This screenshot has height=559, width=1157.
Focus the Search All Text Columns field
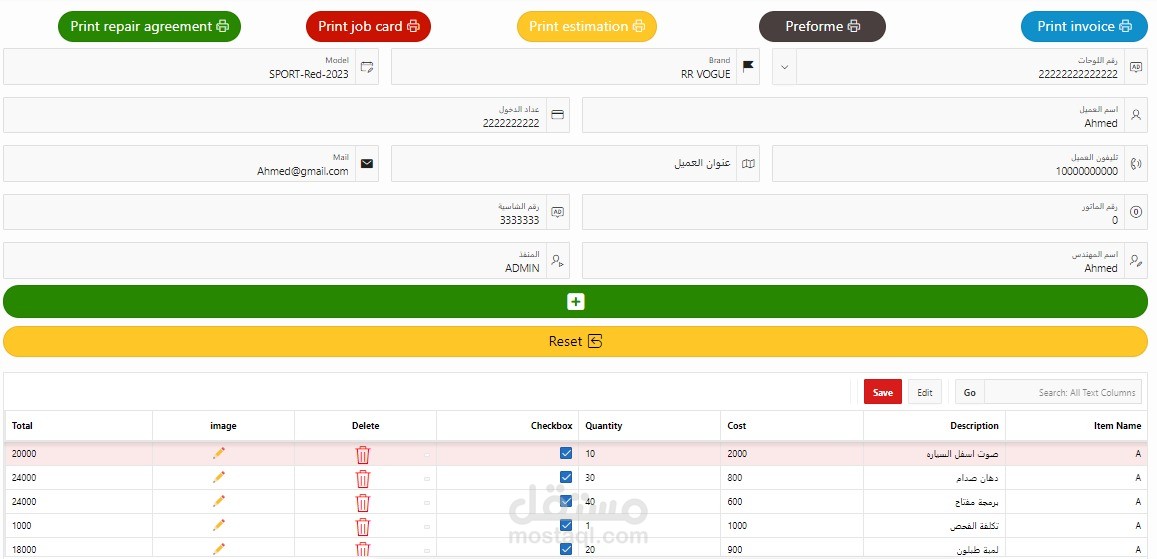click(x=1063, y=392)
